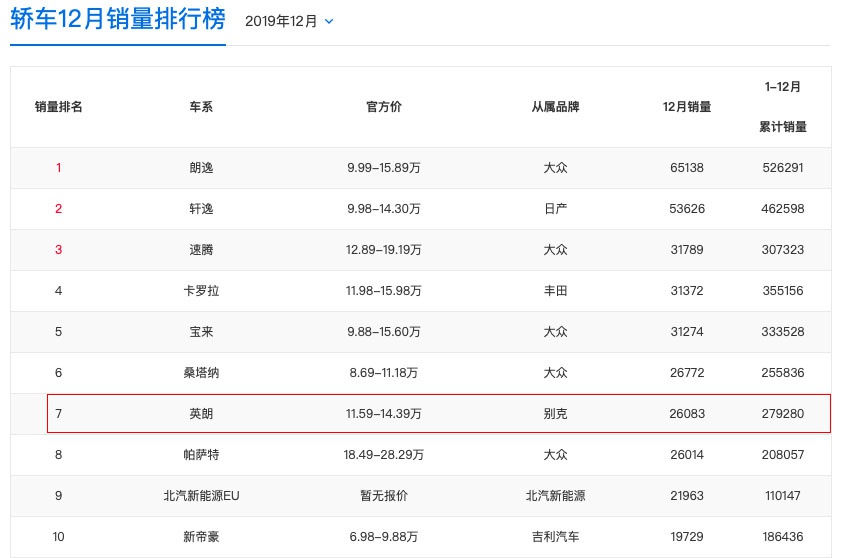
Task: Click December sales 26014
Action: coord(687,455)
